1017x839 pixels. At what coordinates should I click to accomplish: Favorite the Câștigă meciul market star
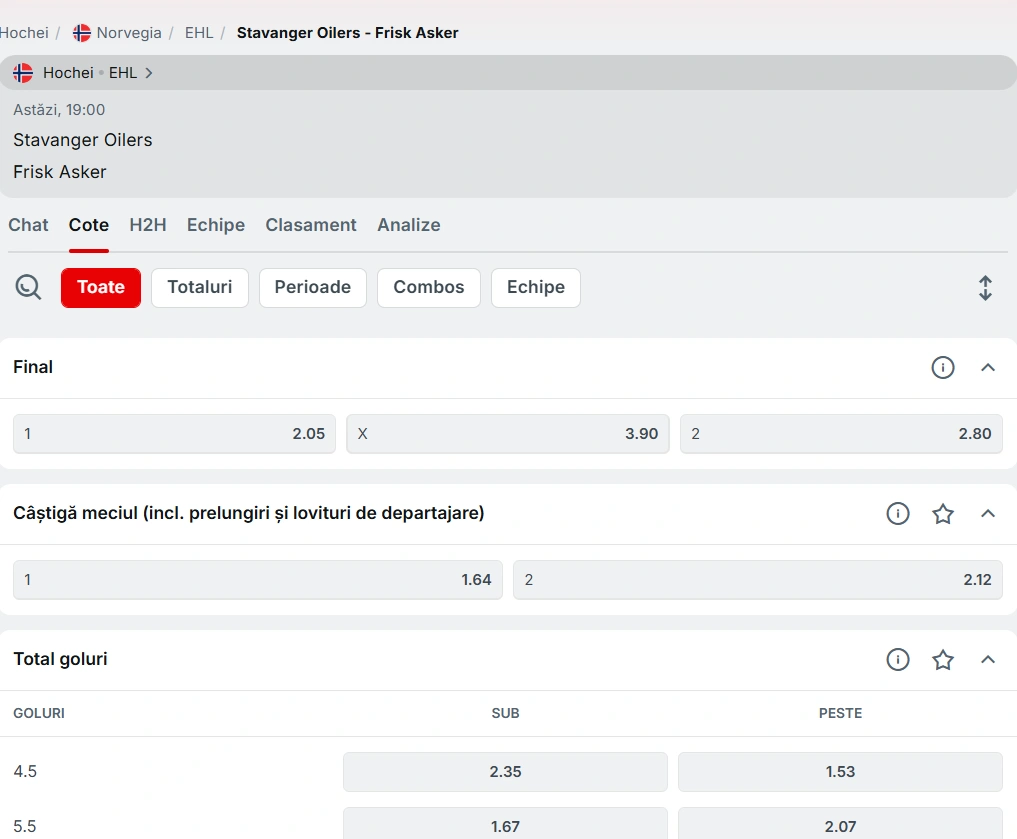point(942,514)
